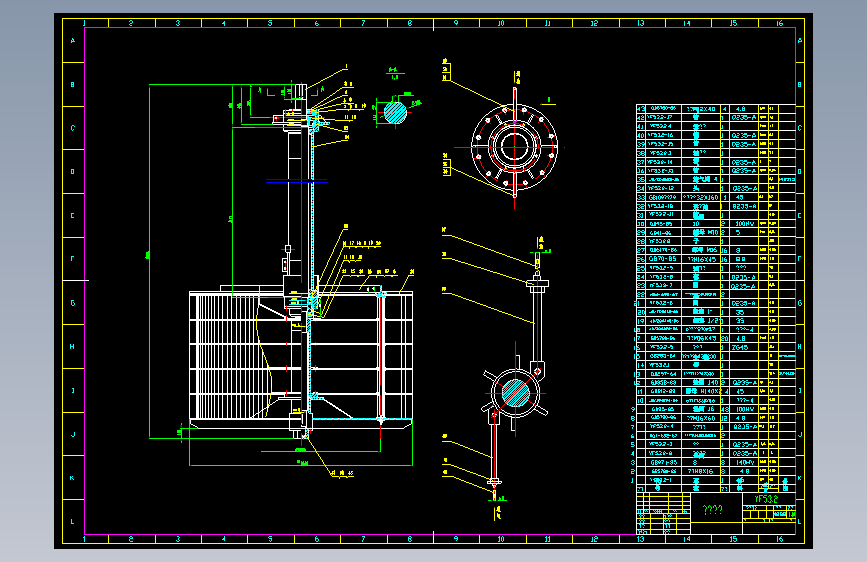Select quantity 48 in parts list row 9
This screenshot has height=562, width=867.
(724, 409)
